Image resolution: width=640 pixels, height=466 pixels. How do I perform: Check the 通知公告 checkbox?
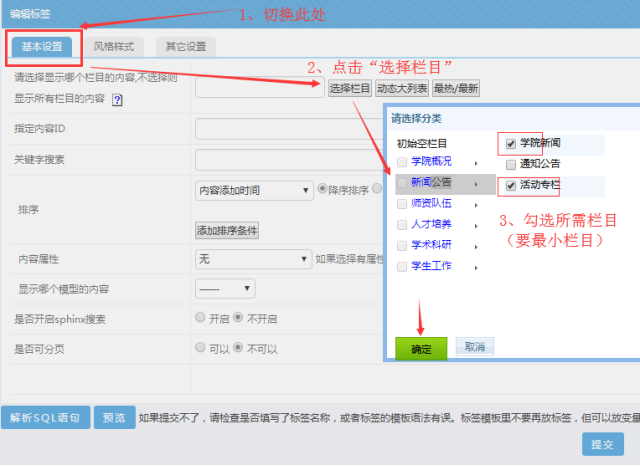[x=511, y=164]
